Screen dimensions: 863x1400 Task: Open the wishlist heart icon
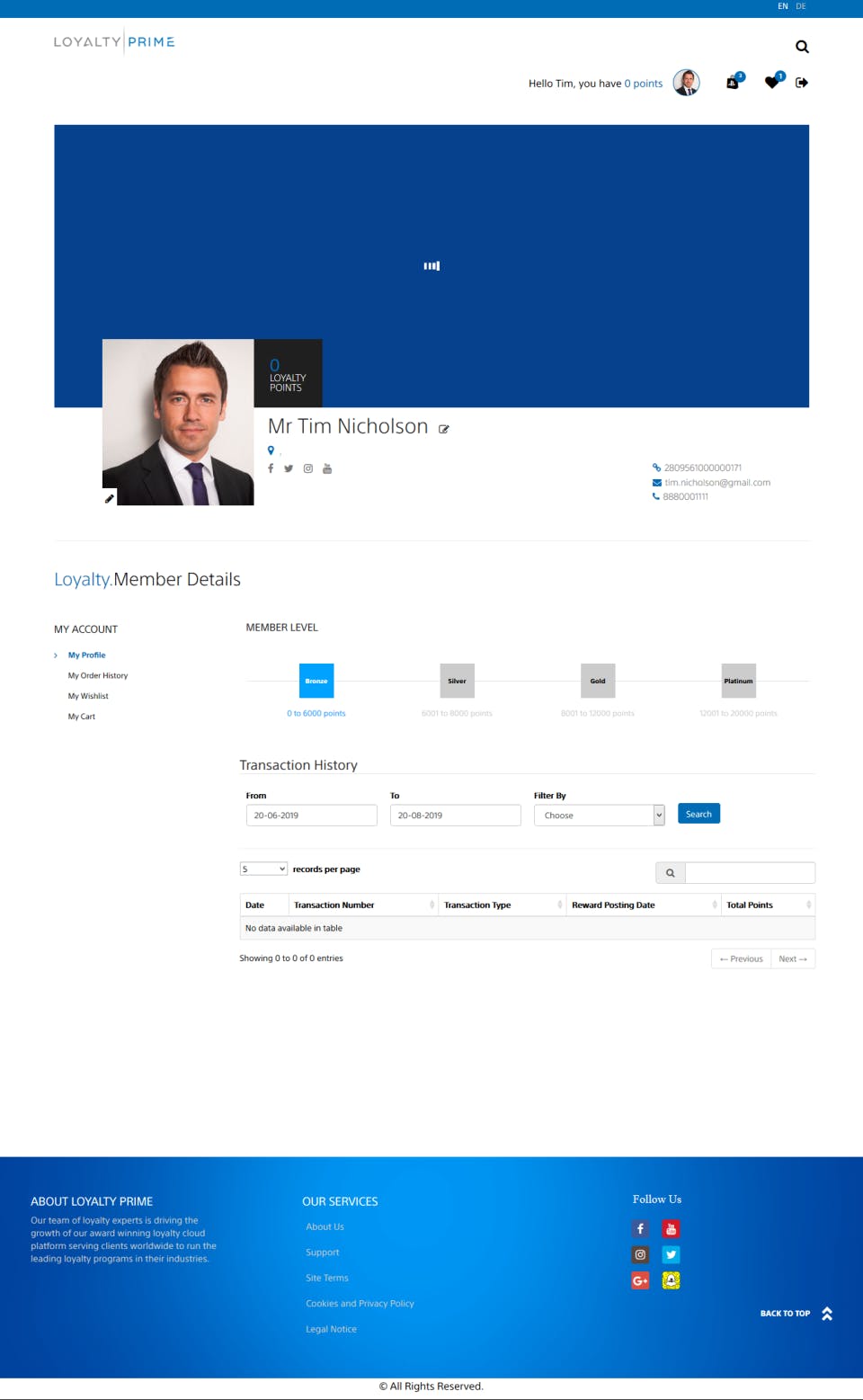(x=773, y=82)
